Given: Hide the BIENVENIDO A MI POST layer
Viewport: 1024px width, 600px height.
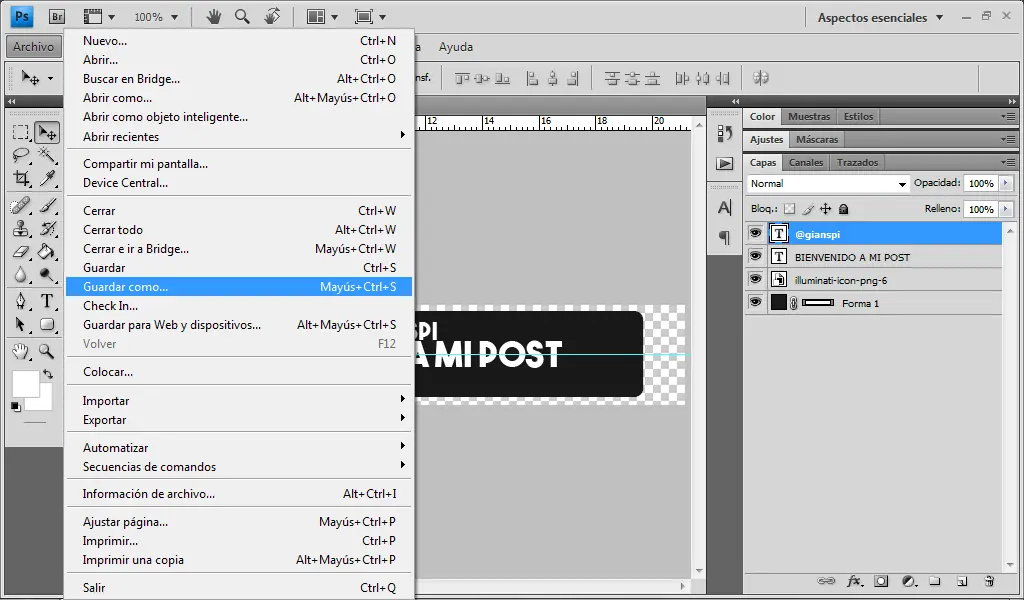Looking at the screenshot, I should pyautogui.click(x=756, y=257).
